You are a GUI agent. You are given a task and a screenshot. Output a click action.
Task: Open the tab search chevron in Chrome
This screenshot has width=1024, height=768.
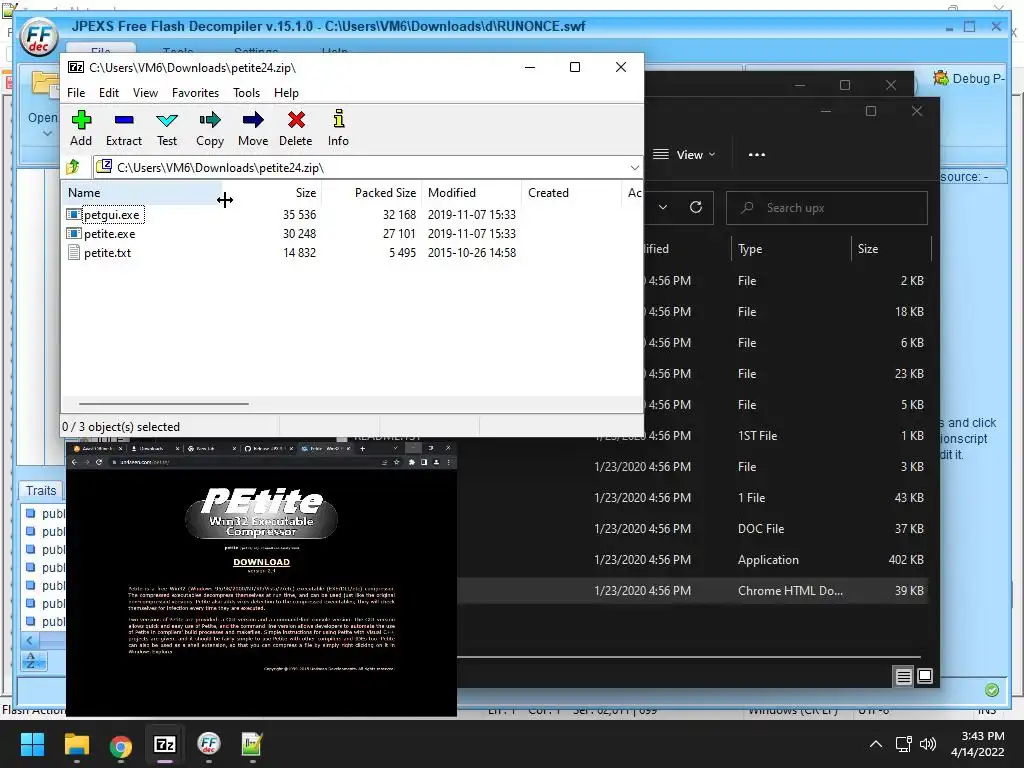click(x=395, y=449)
